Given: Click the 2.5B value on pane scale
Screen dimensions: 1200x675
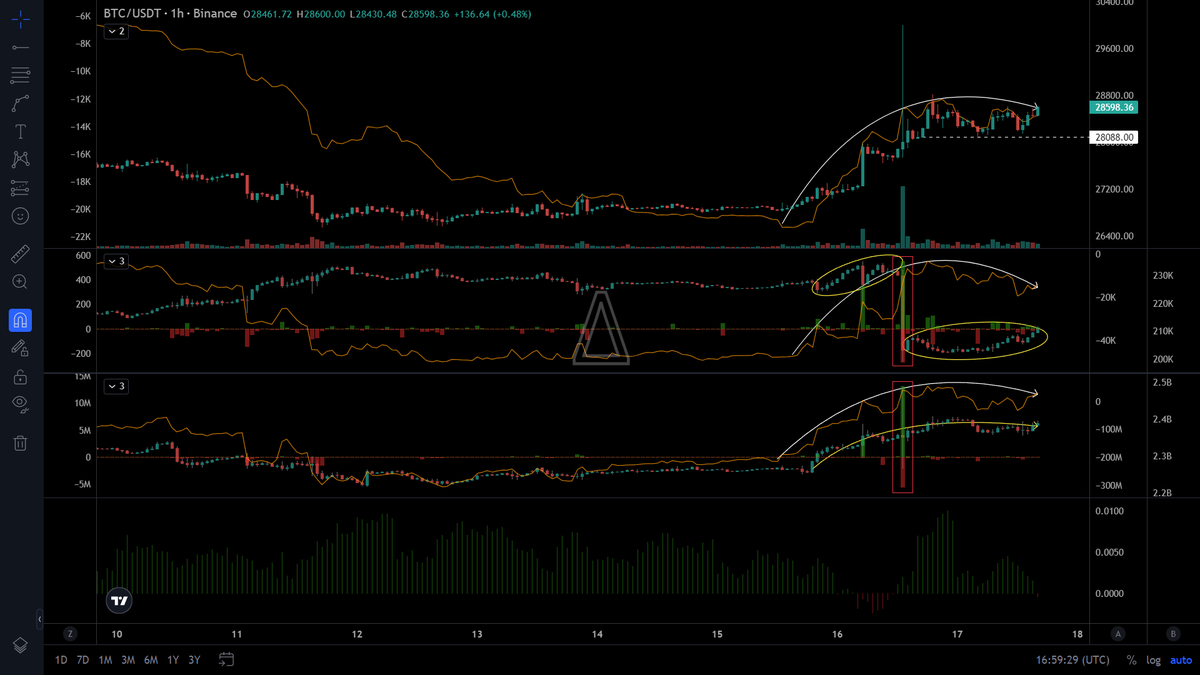Looking at the screenshot, I should point(1163,383).
